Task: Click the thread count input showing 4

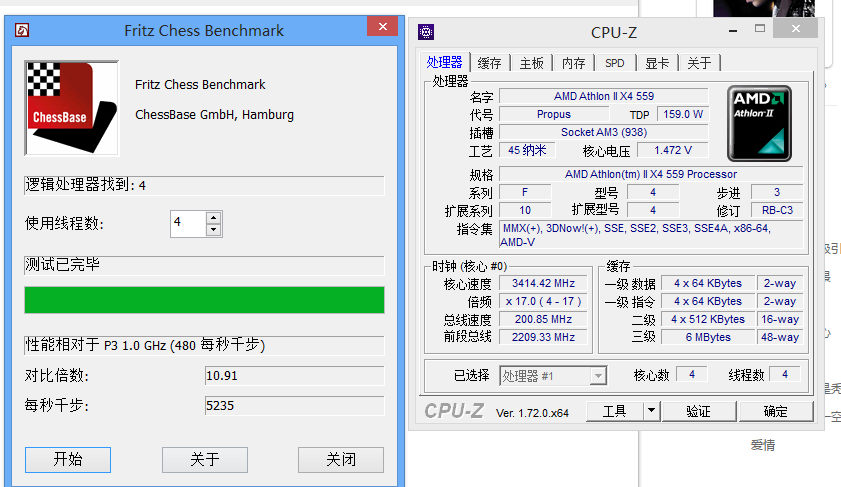Action: click(188, 224)
